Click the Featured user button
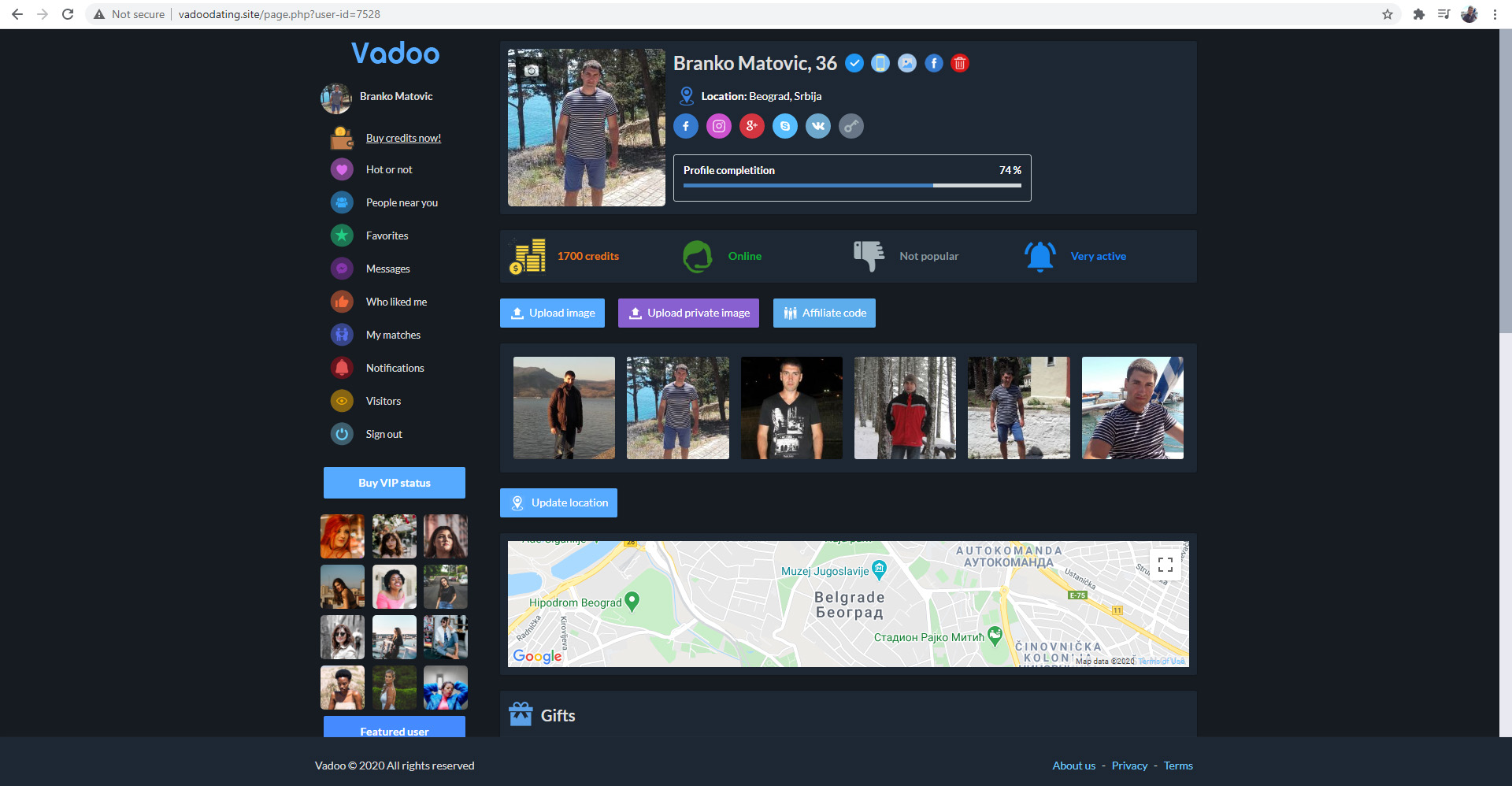The width and height of the screenshot is (1512, 786). pyautogui.click(x=395, y=727)
